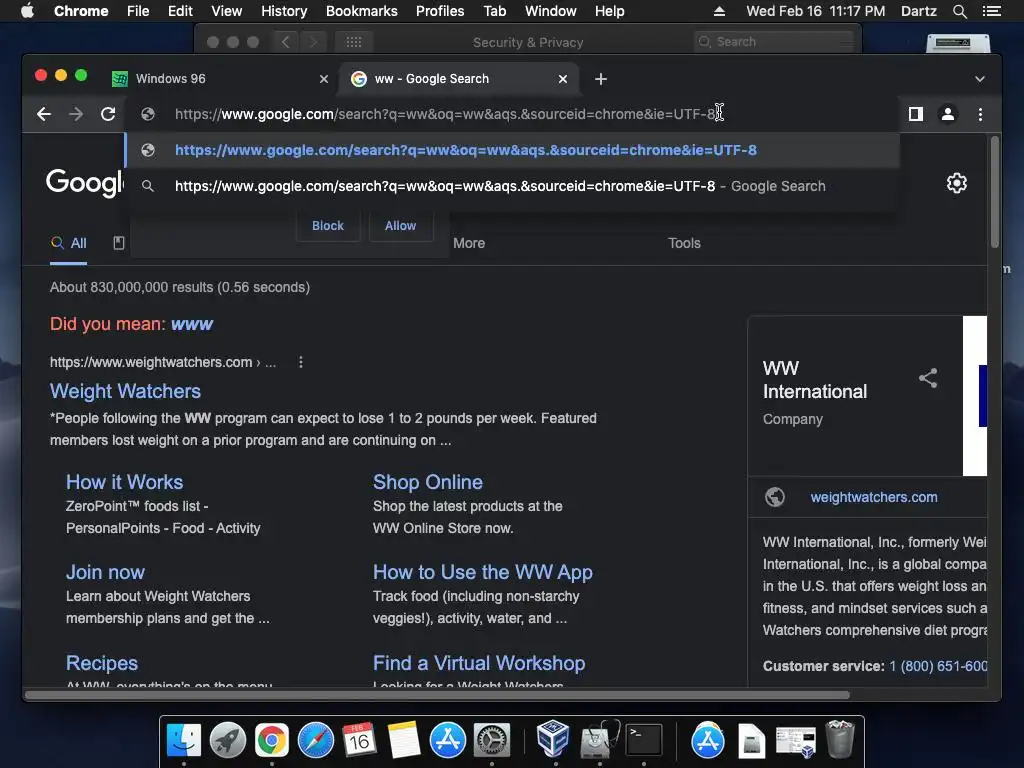
Task: Go back with Chrome's back arrow
Action: [44, 114]
